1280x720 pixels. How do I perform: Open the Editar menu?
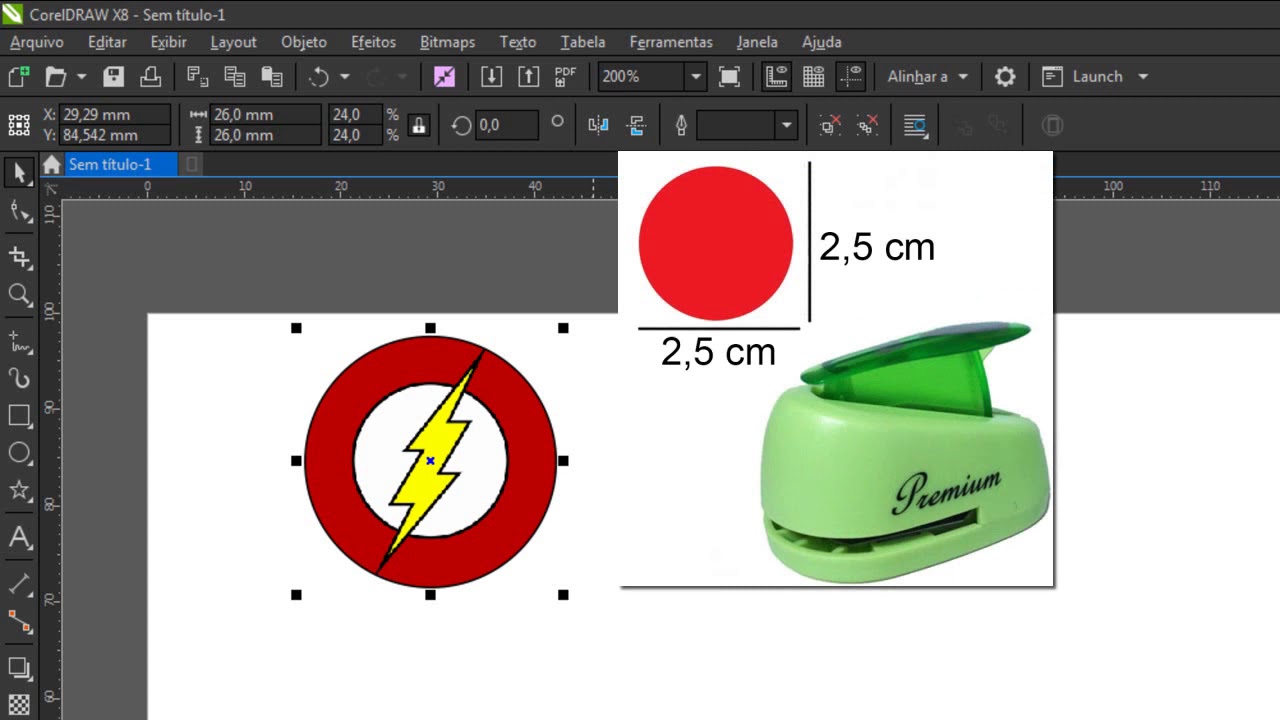tap(107, 42)
